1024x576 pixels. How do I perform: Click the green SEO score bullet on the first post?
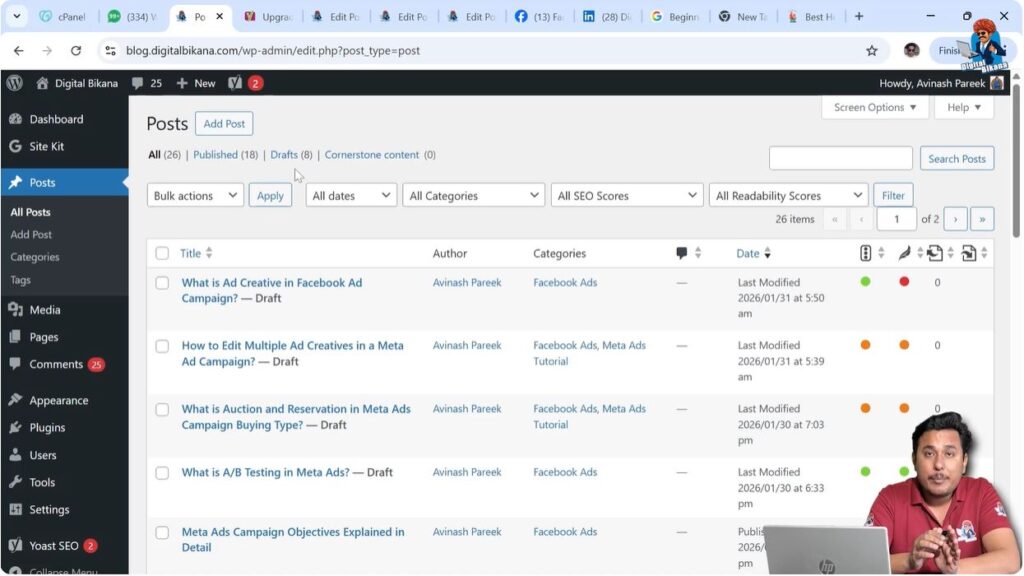point(865,282)
